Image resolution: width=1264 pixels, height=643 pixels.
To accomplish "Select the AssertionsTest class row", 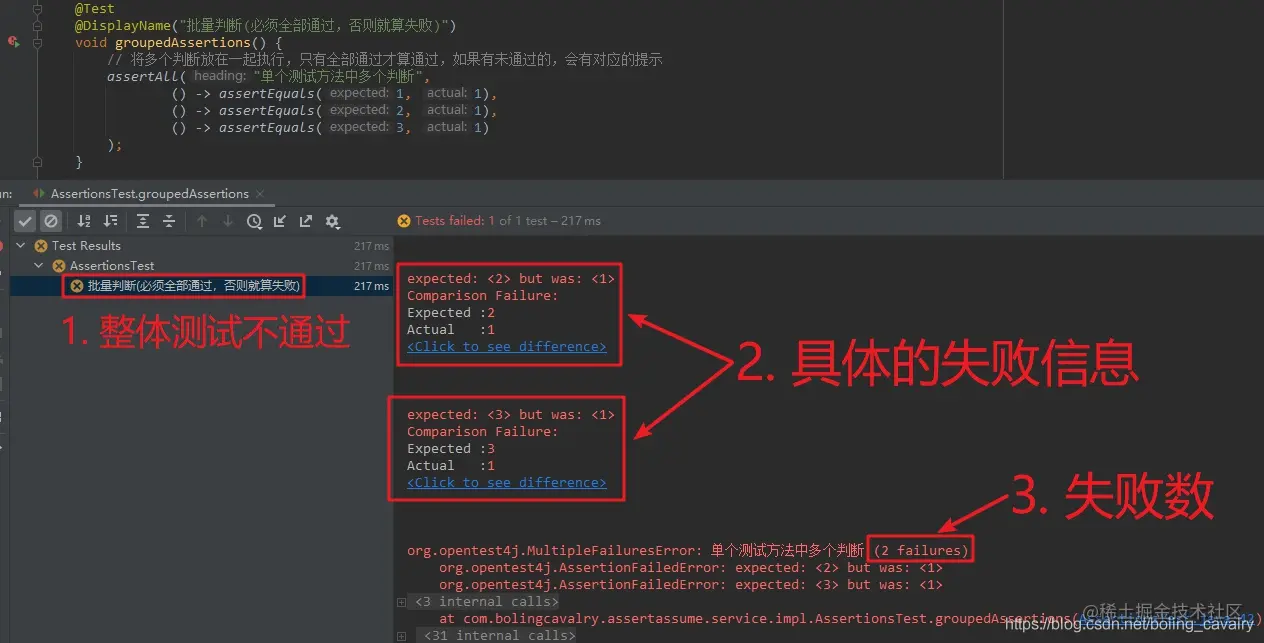I will (x=202, y=266).
